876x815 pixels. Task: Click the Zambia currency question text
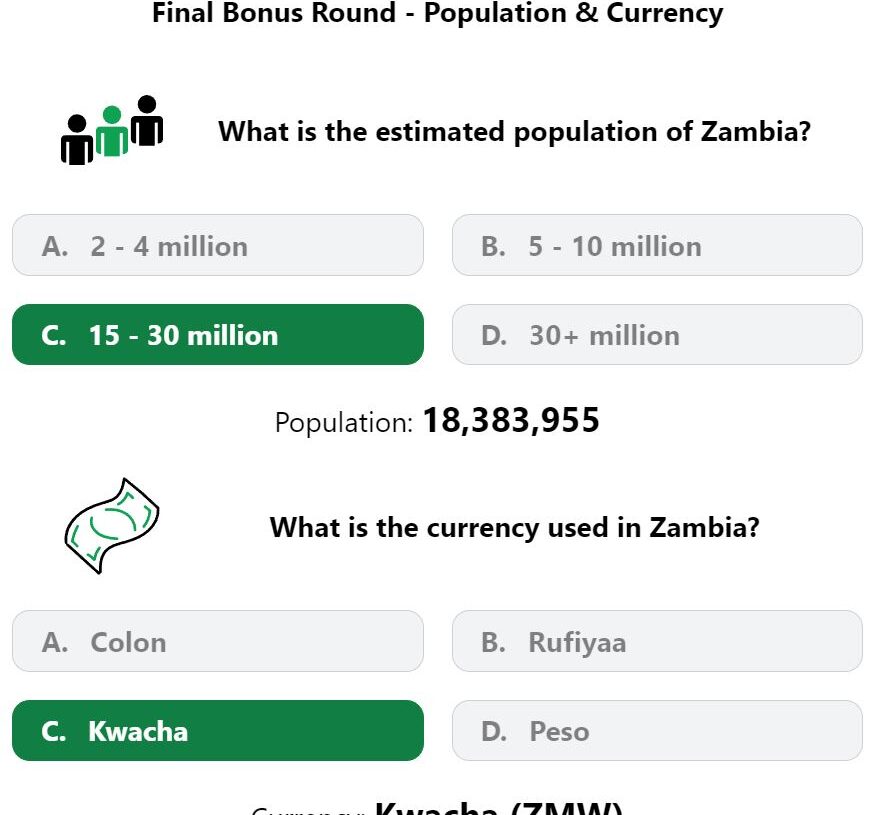click(514, 527)
